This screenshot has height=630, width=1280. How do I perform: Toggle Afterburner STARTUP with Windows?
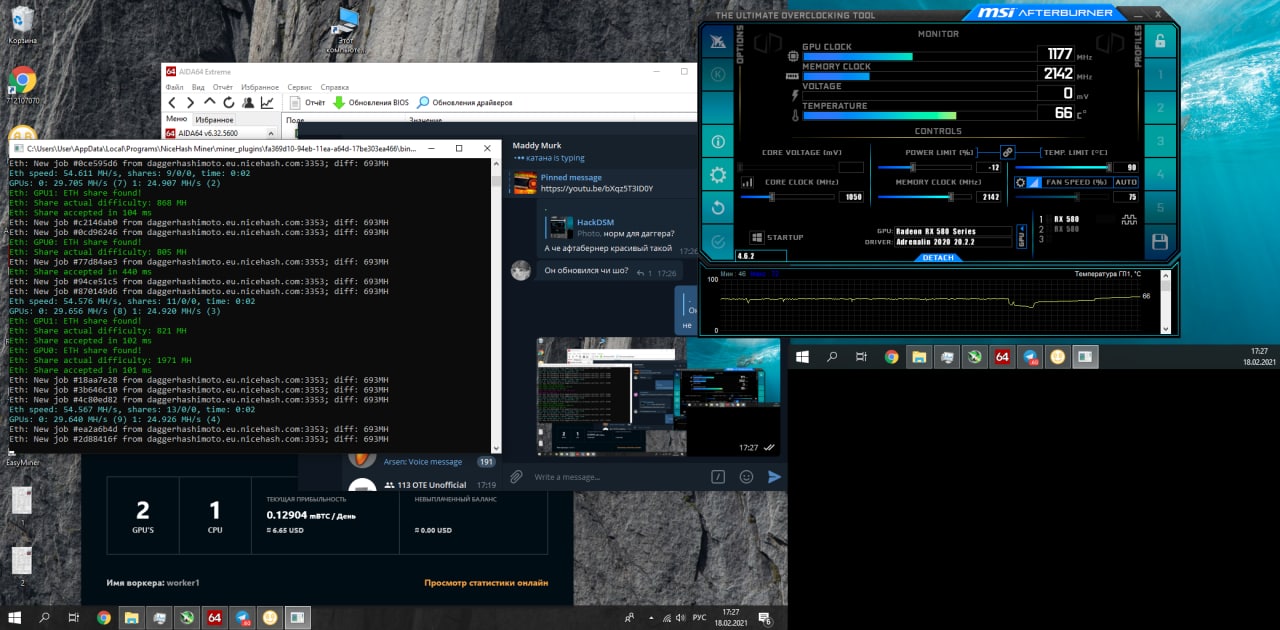(x=777, y=237)
